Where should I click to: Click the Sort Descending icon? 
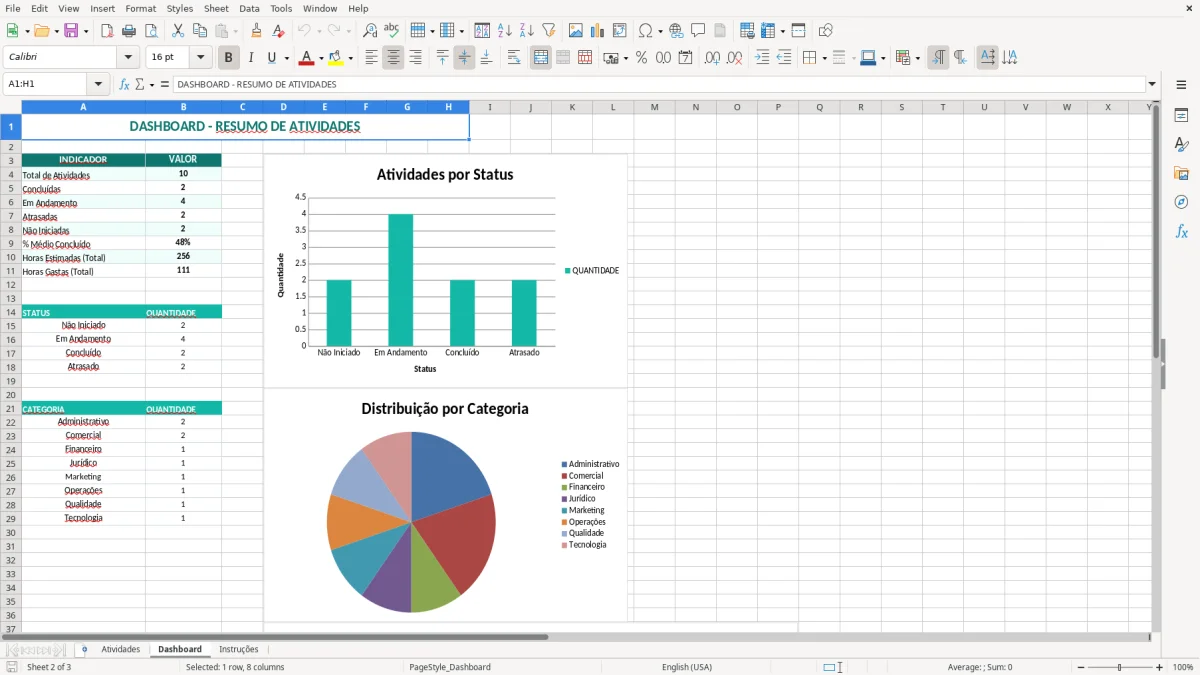pos(527,31)
